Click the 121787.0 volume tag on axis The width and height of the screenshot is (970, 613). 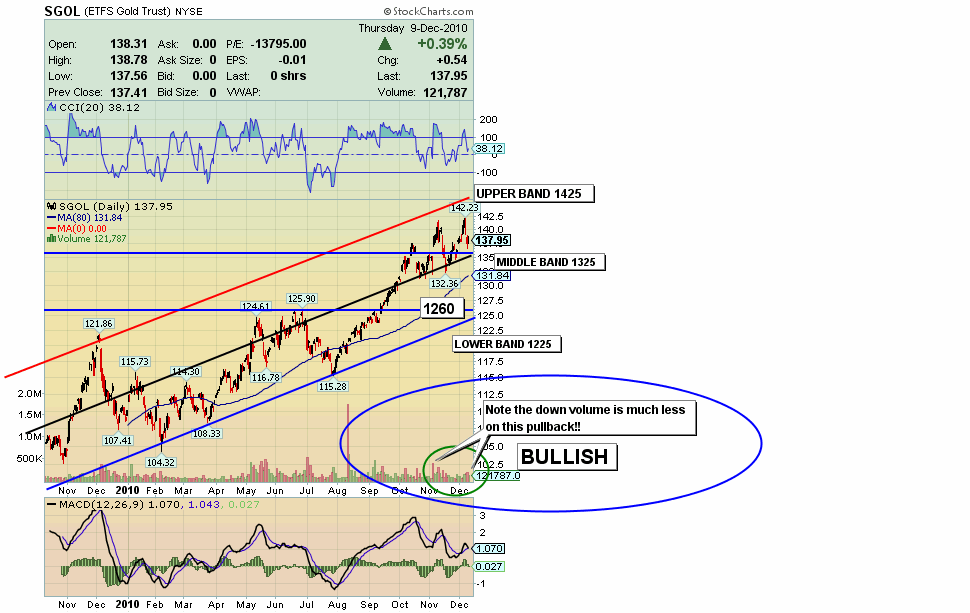(496, 476)
